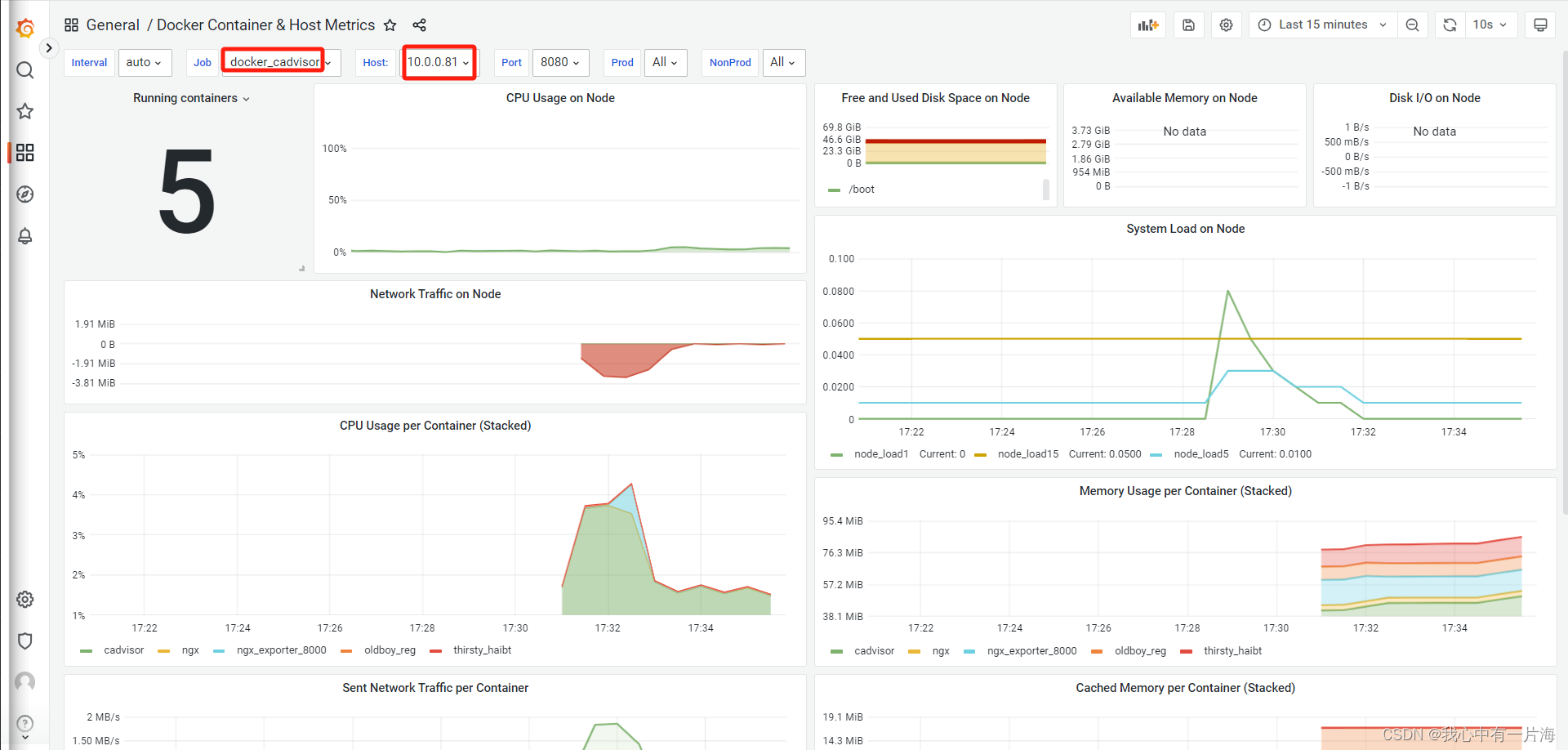1568x750 pixels.
Task: Toggle cadvisor in Memory Usage legend
Action: (875, 651)
